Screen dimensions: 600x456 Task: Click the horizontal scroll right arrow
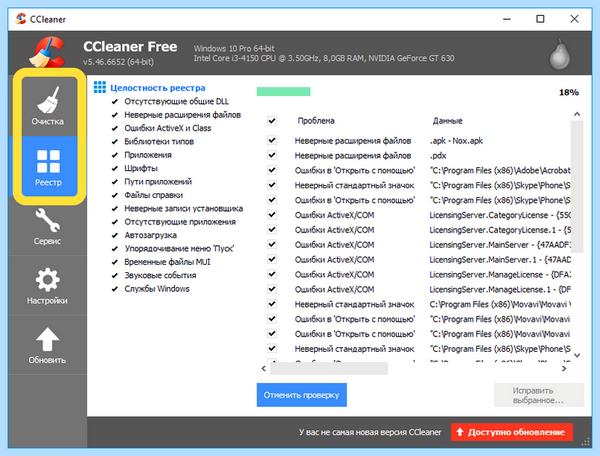[x=564, y=368]
